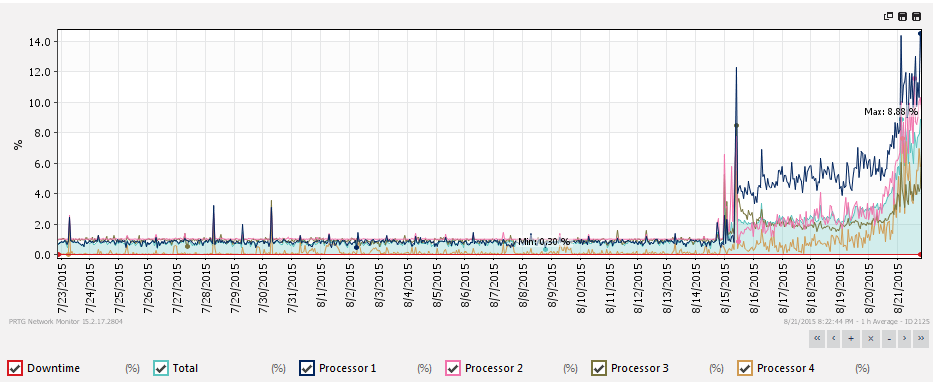Click the Processor 2 legend label

pos(494,368)
